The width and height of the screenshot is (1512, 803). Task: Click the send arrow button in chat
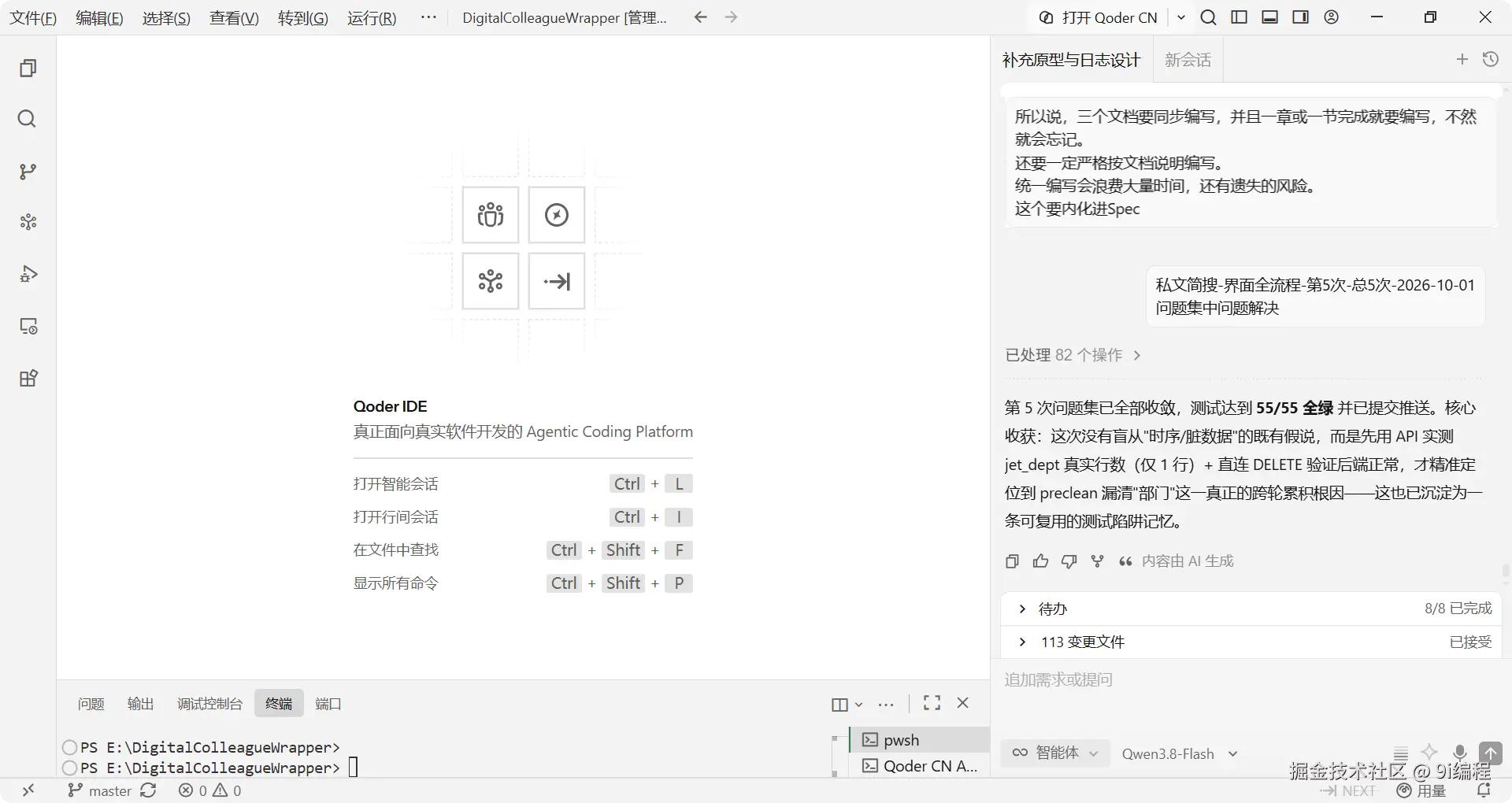[x=1490, y=753]
